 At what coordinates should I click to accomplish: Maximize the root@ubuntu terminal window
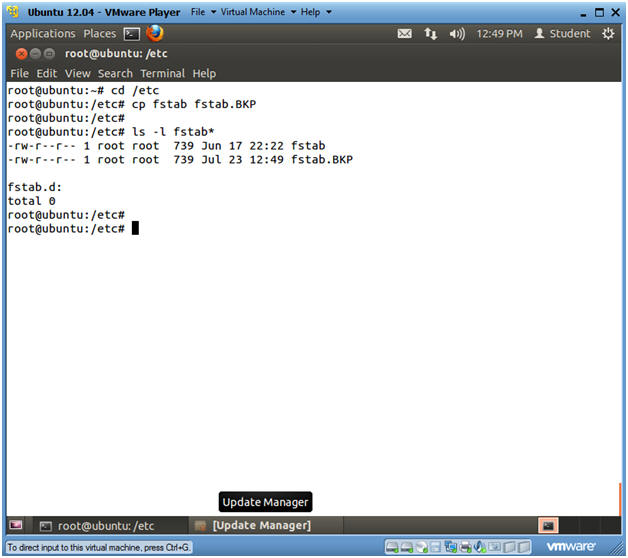point(49,53)
